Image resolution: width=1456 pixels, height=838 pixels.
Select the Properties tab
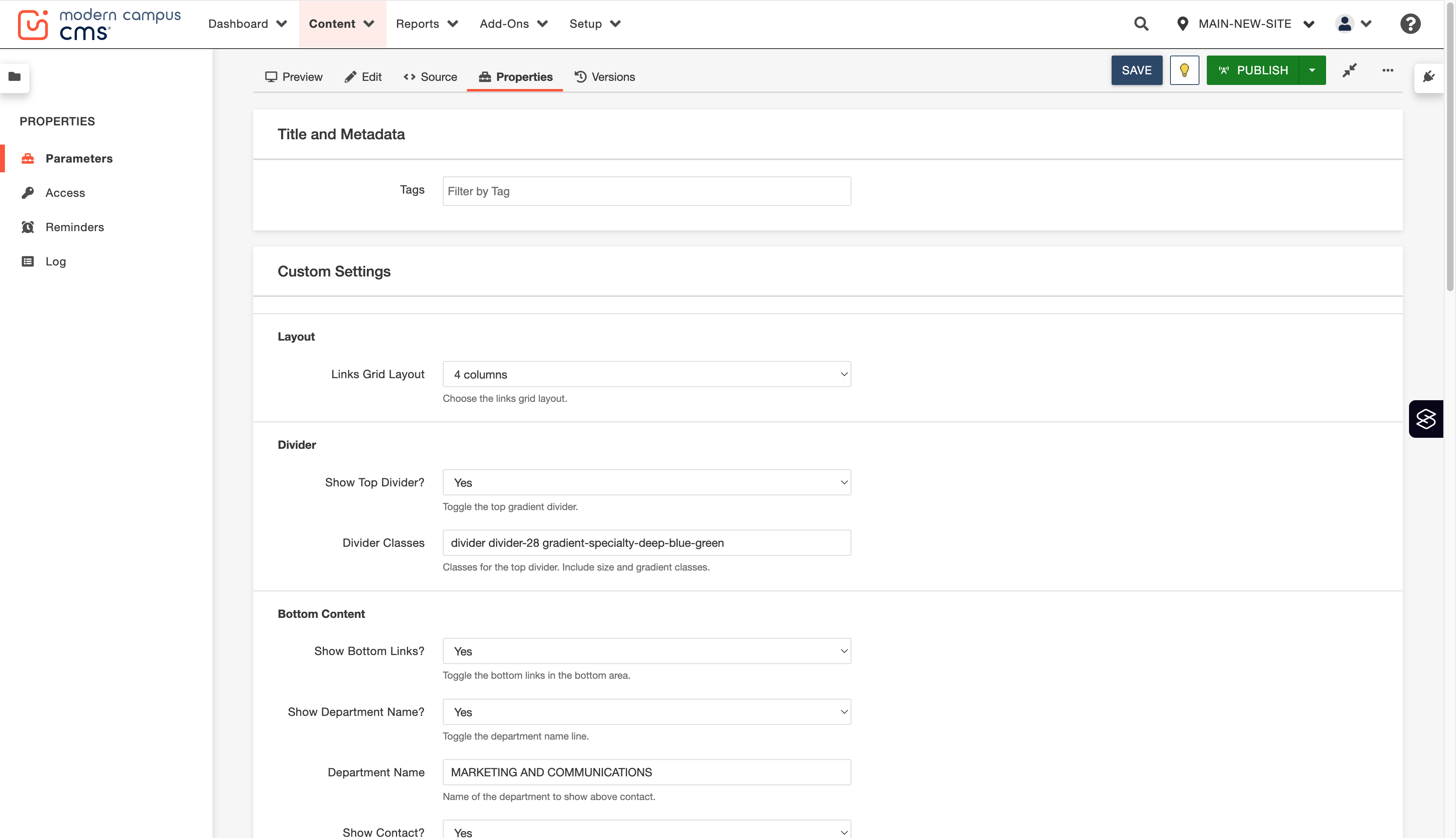click(515, 76)
